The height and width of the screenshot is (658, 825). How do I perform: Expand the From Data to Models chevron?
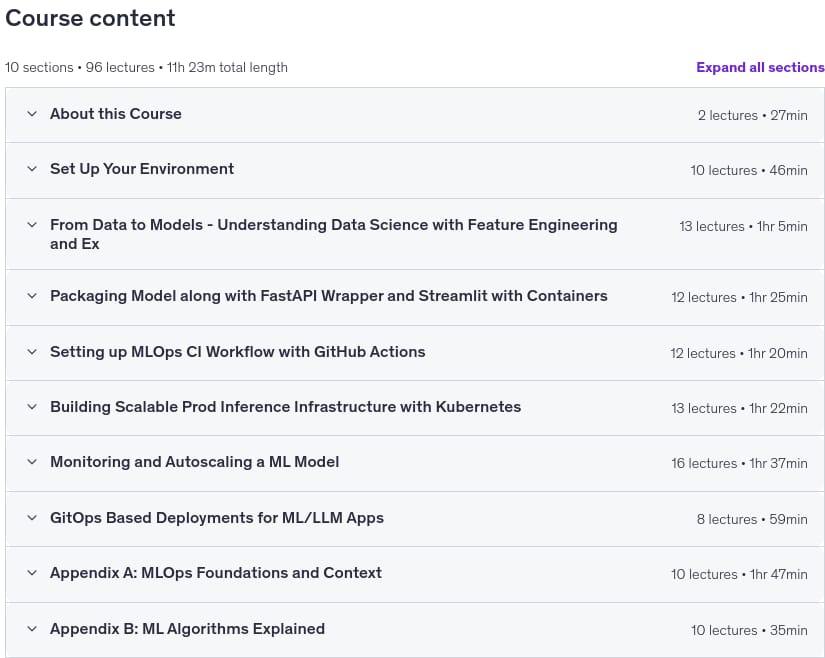[32, 225]
